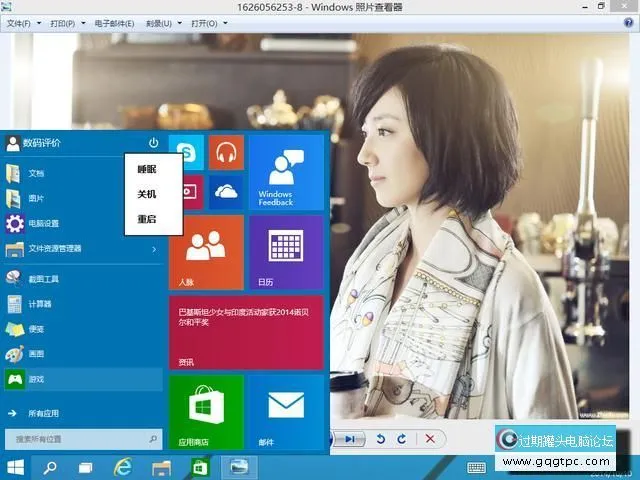Open Internet Explorer from the taskbar
This screenshot has width=640, height=480.
click(123, 467)
